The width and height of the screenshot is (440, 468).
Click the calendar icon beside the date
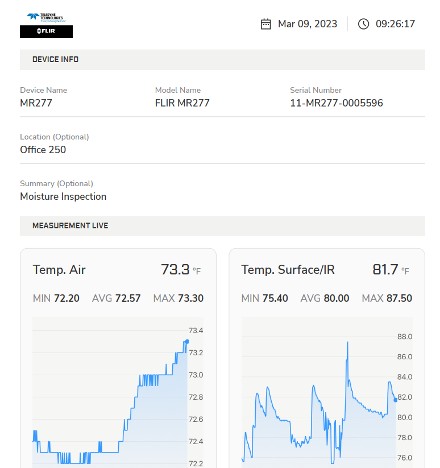point(266,24)
